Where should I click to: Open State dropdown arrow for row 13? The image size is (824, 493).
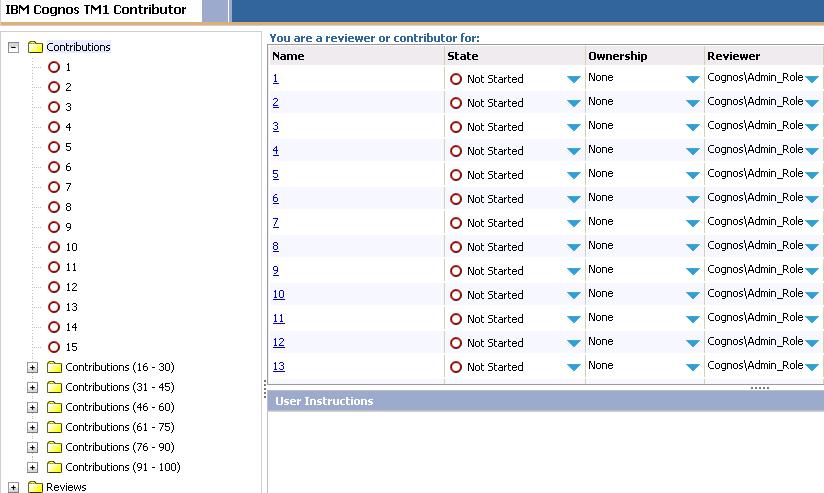click(x=574, y=367)
